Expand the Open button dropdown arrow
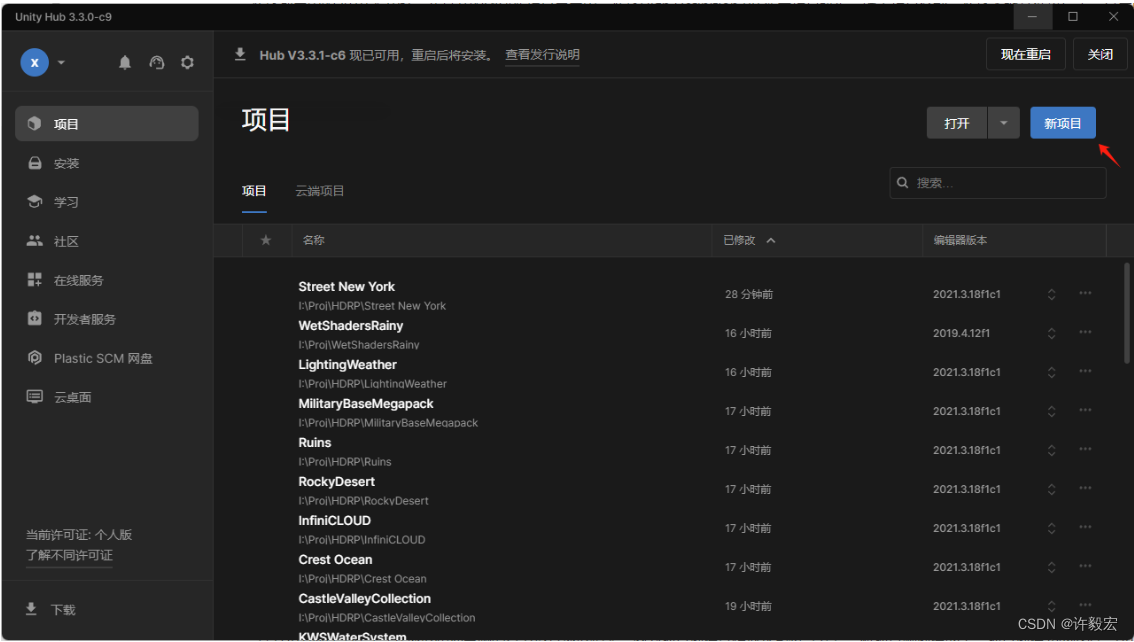Image resolution: width=1134 pixels, height=642 pixels. coord(1004,123)
